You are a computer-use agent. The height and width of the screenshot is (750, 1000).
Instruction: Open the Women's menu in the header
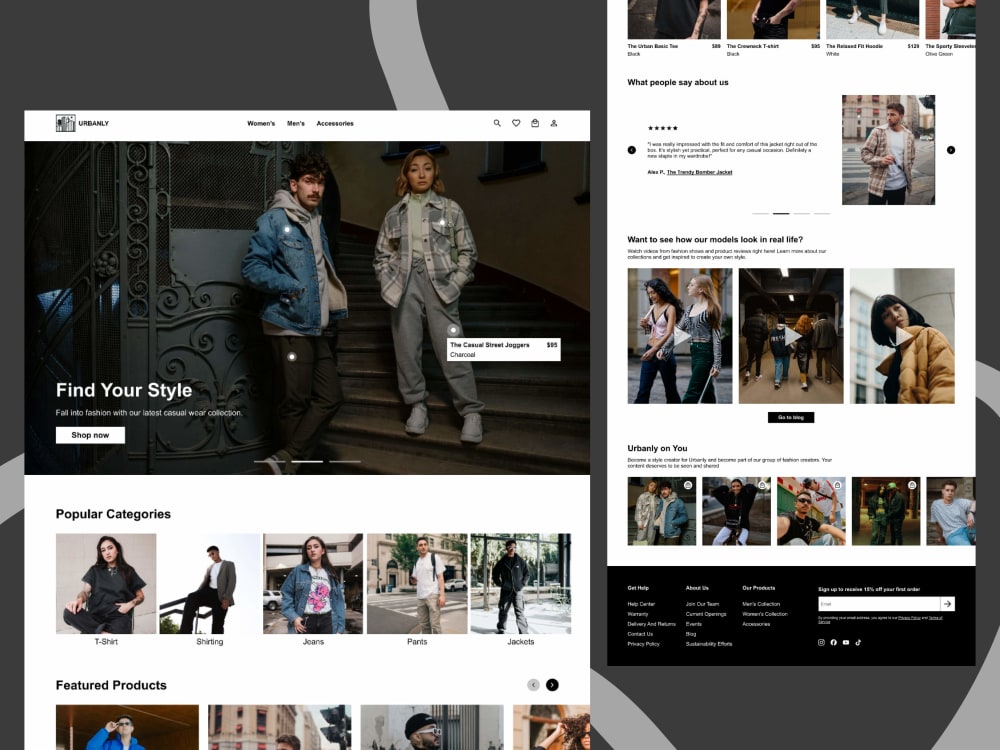pyautogui.click(x=261, y=123)
